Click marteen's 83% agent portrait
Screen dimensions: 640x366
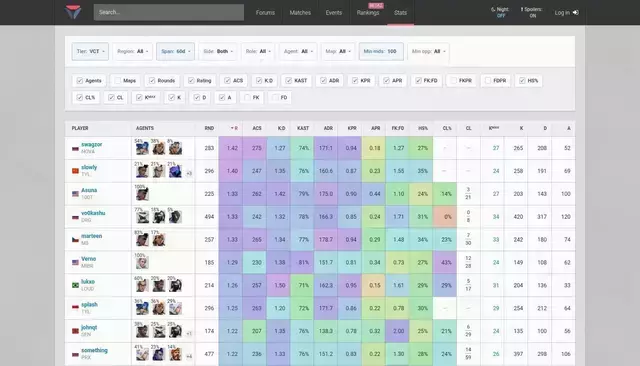(142, 240)
